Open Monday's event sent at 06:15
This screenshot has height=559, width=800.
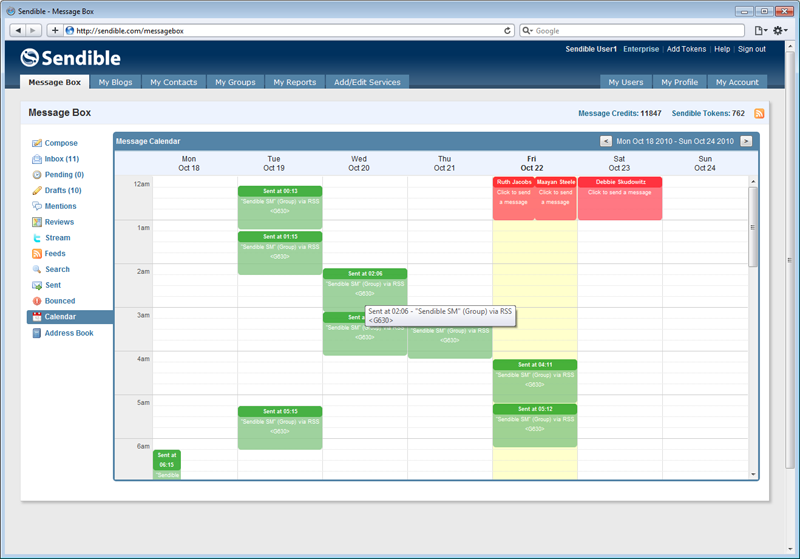tap(167, 464)
